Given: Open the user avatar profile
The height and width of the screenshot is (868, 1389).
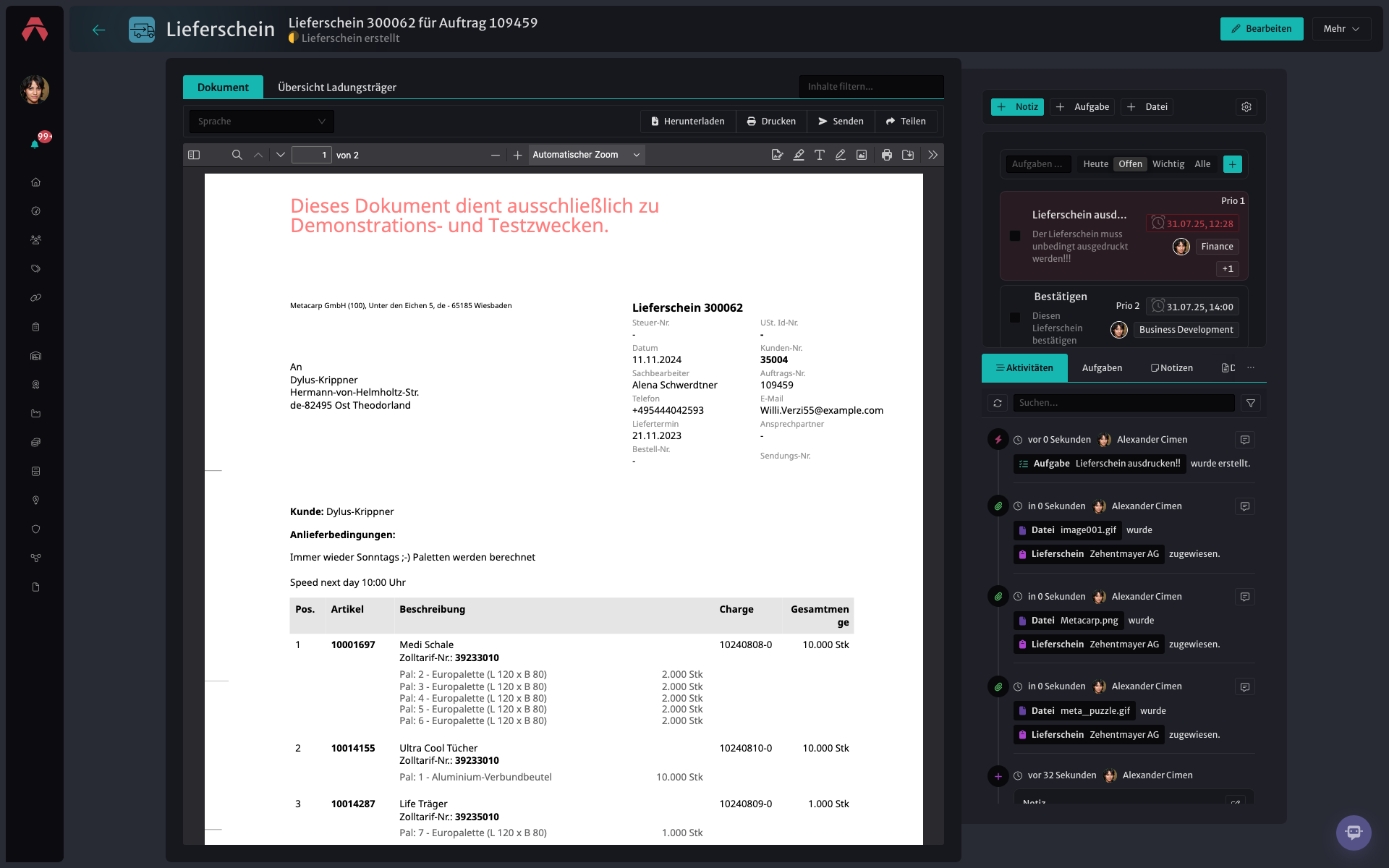Looking at the screenshot, I should [35, 90].
